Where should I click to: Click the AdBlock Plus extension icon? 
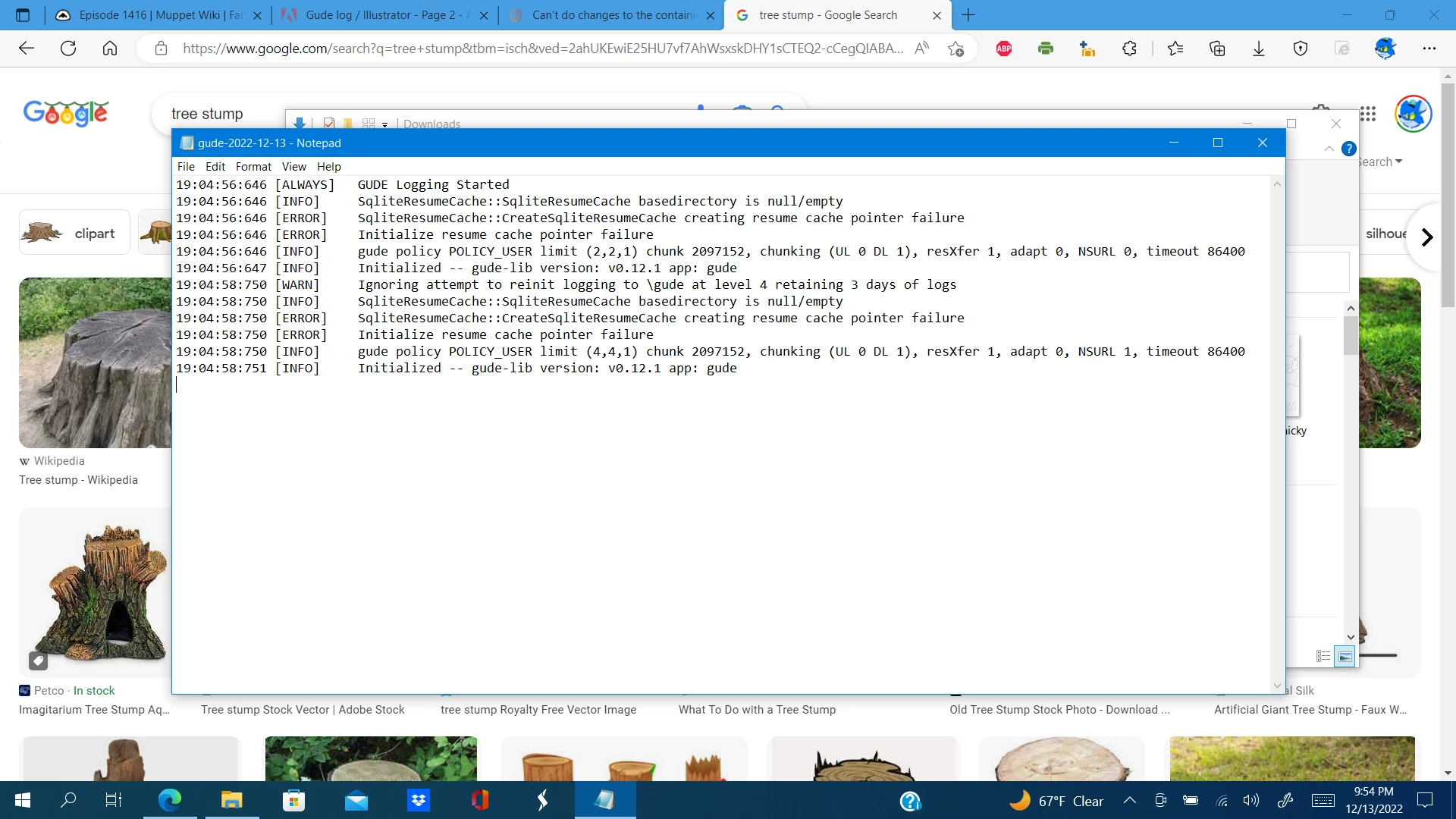click(x=1004, y=49)
